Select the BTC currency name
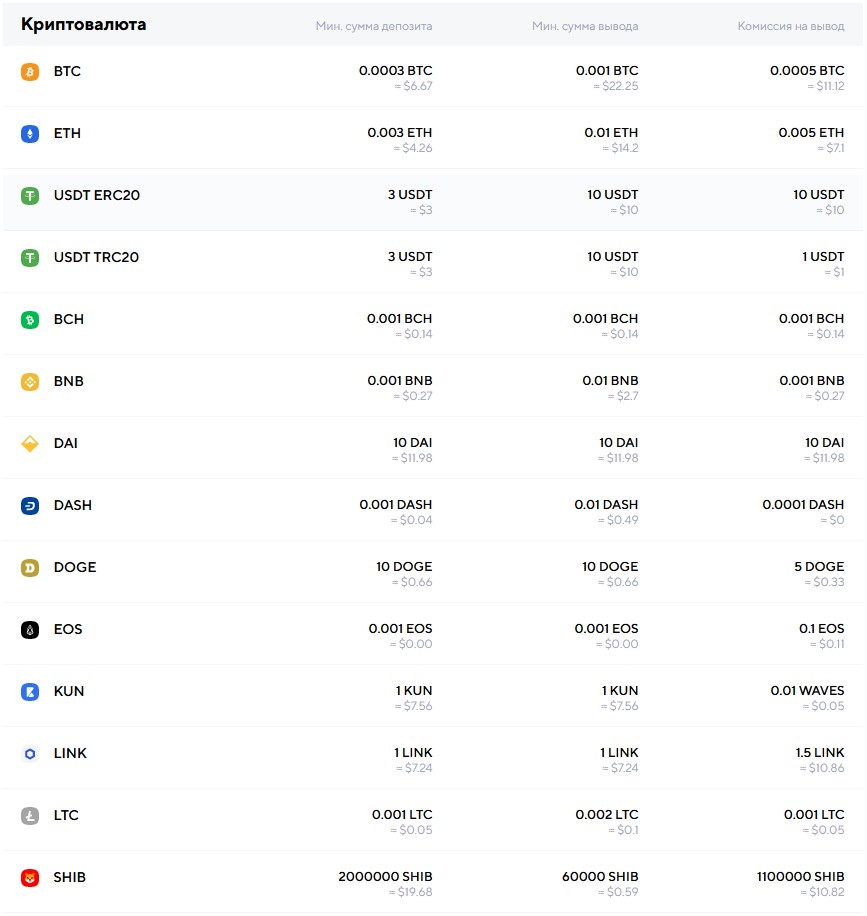This screenshot has width=867, height=916. click(67, 71)
